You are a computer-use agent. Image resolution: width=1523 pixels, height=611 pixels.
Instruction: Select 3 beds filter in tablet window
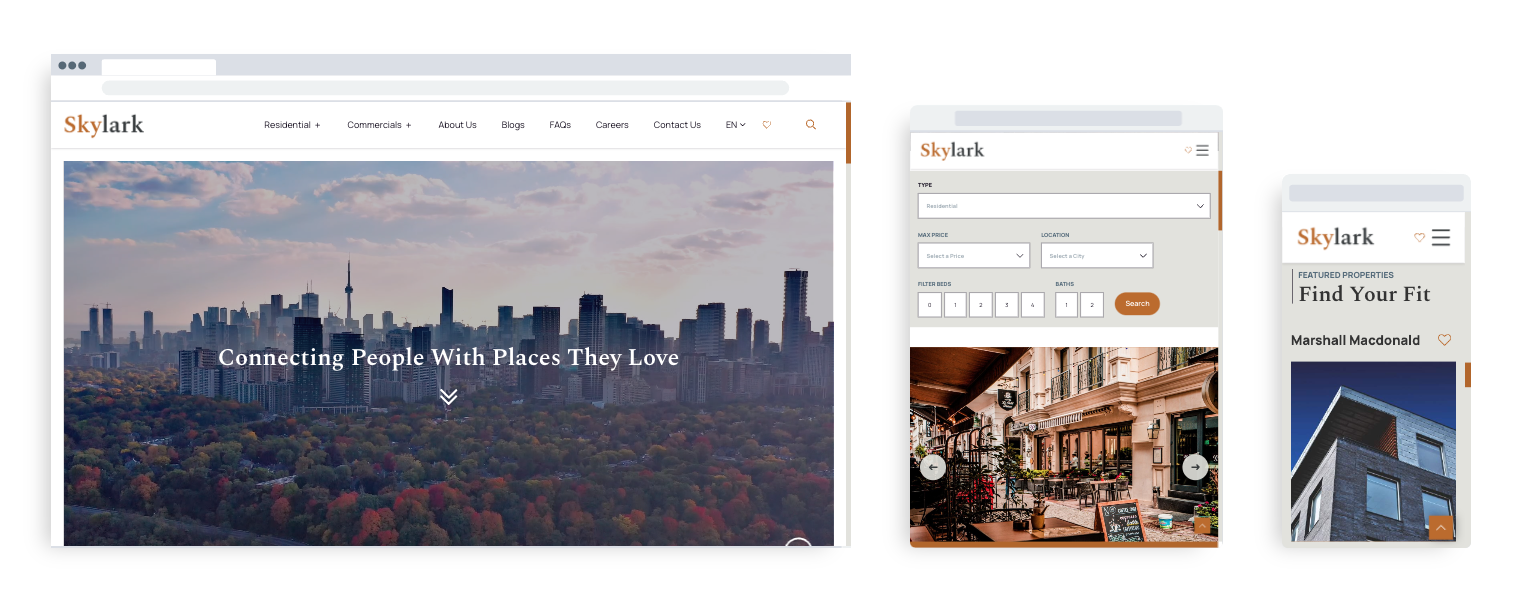(1007, 304)
